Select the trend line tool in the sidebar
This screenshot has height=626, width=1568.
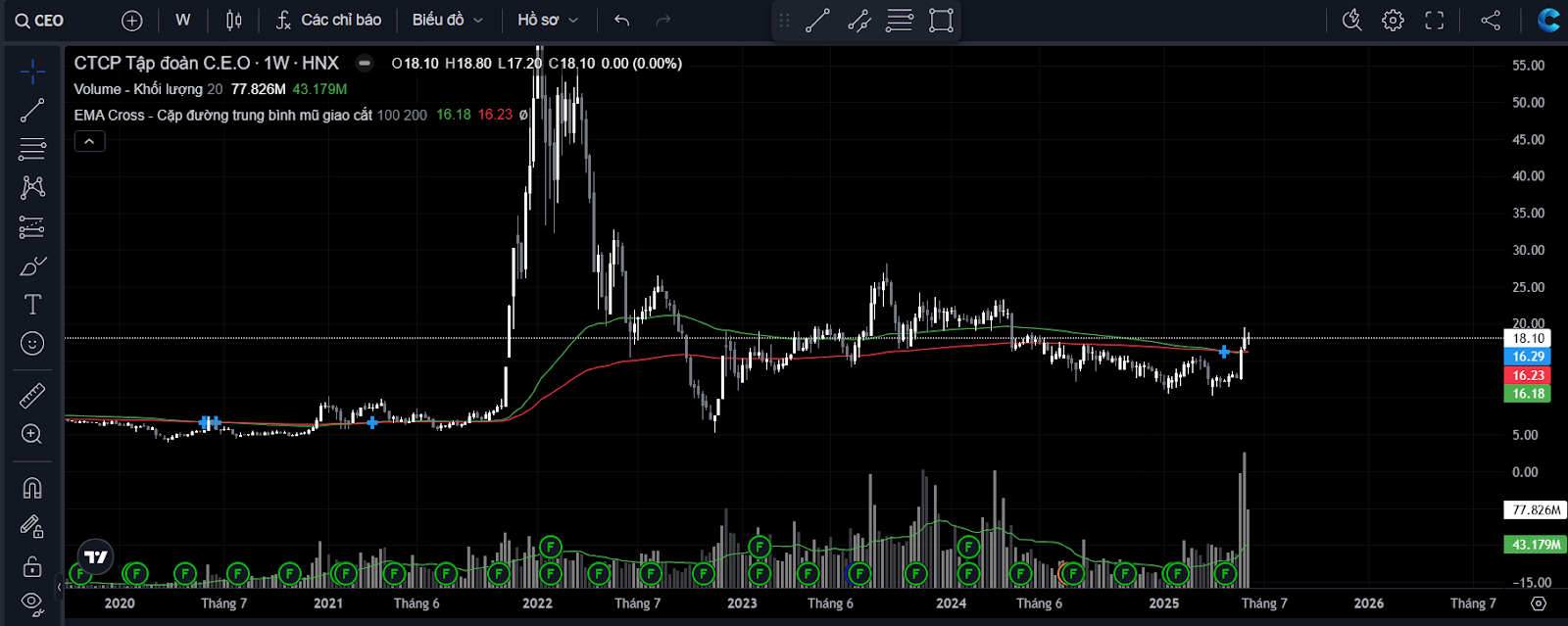point(32,110)
